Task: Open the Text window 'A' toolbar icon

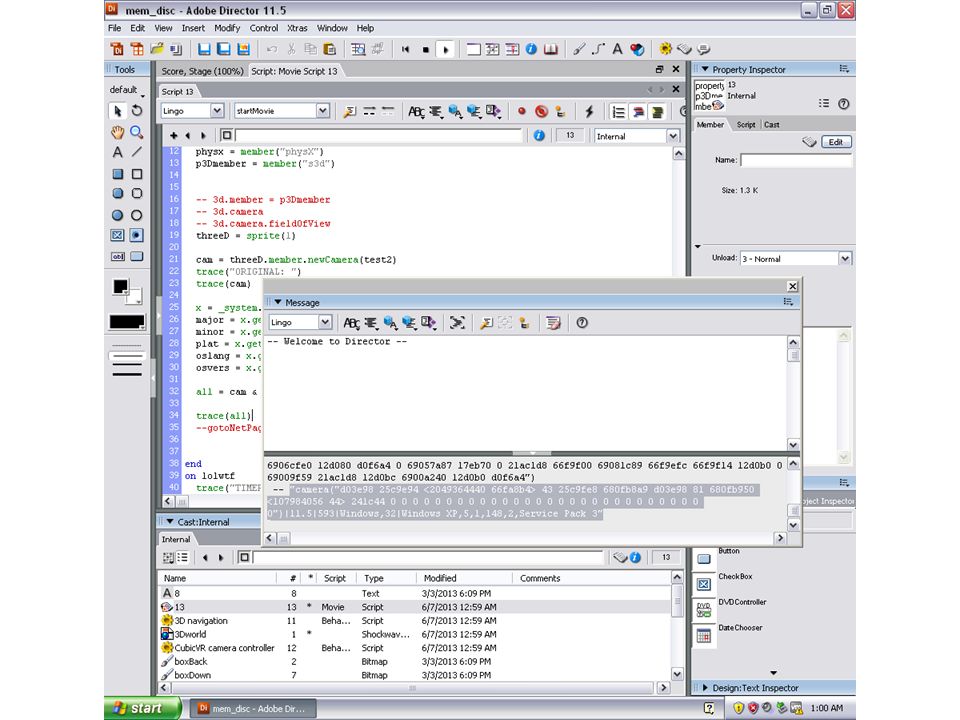Action: tap(617, 49)
